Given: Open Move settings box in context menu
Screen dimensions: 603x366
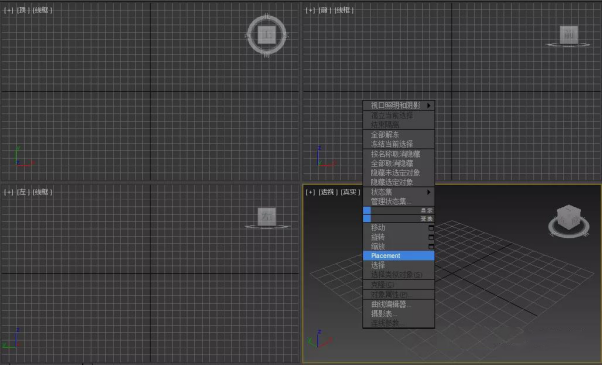Looking at the screenshot, I should [x=431, y=228].
